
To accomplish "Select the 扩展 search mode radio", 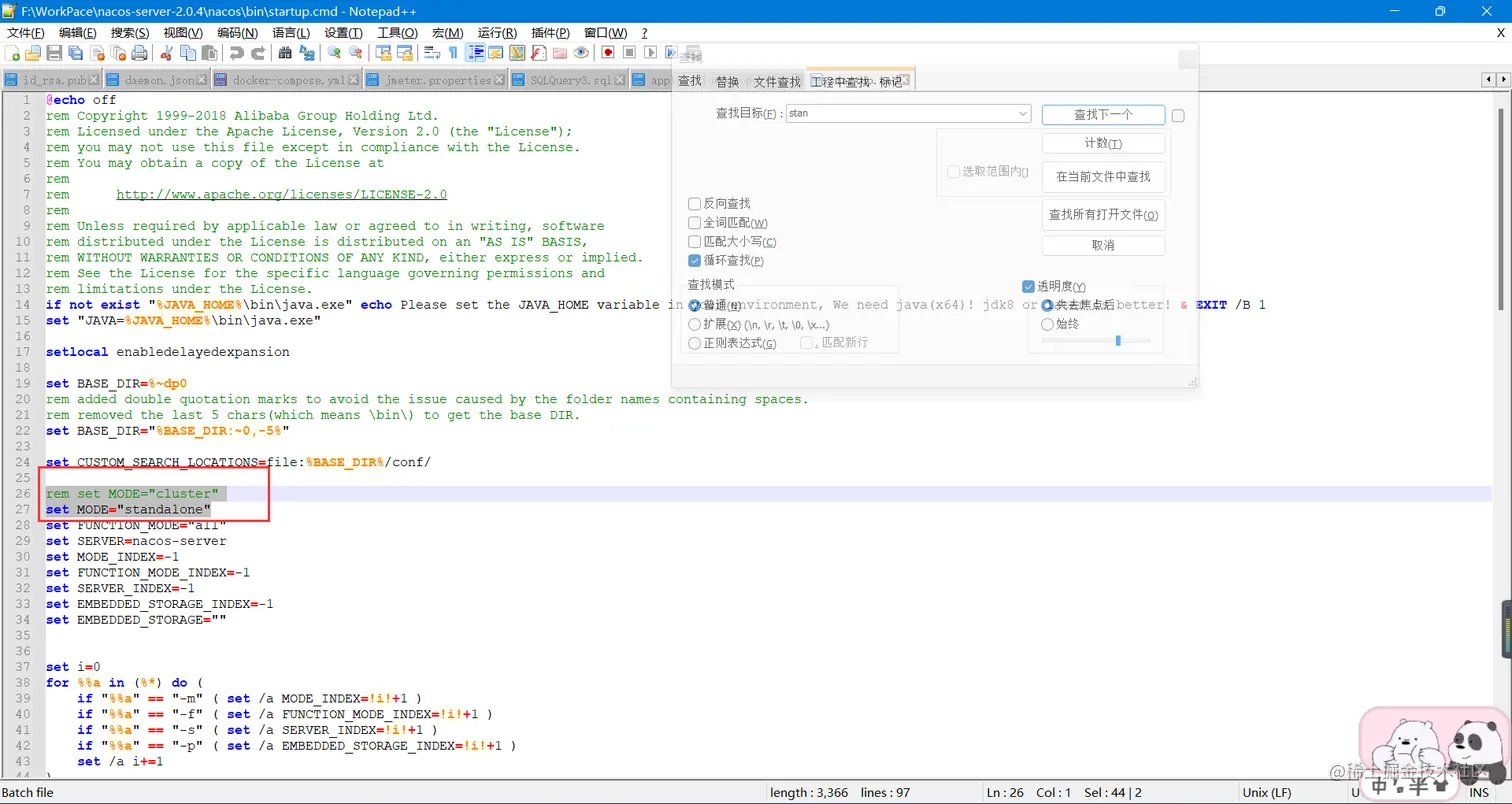I will pyautogui.click(x=695, y=324).
